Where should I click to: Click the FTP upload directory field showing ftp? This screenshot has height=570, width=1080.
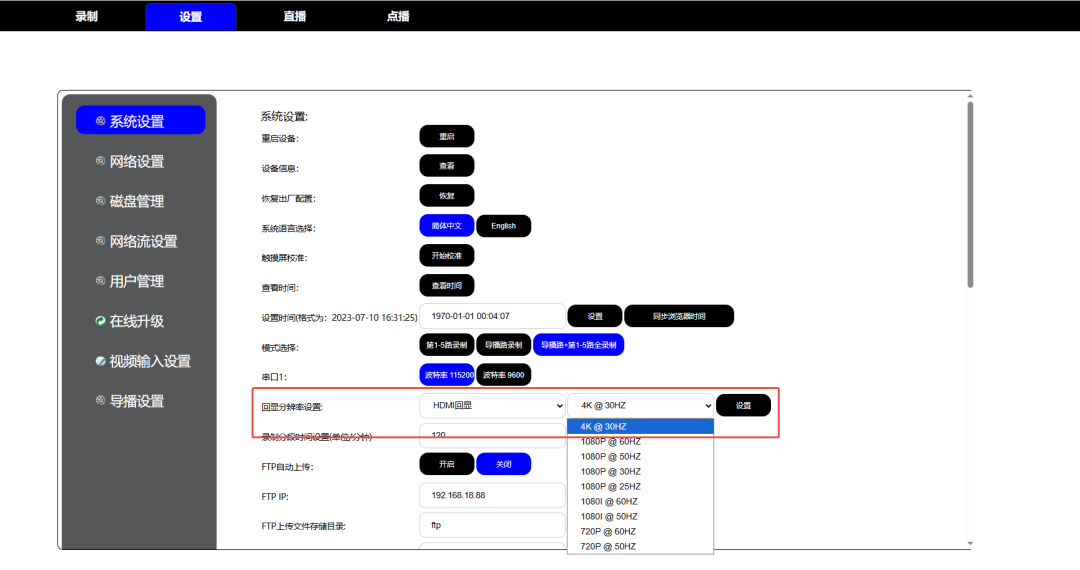(x=492, y=525)
